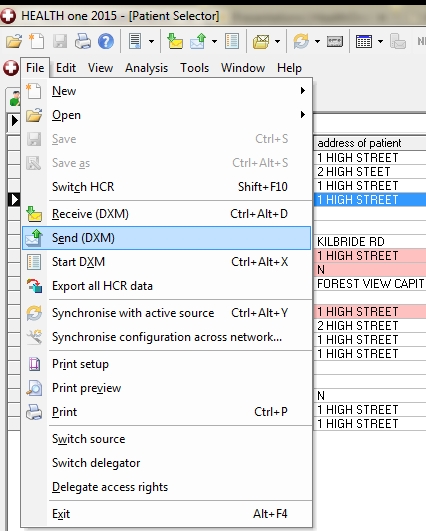Click the Synchronise toolbar icon
426x531 pixels.
(x=301, y=41)
